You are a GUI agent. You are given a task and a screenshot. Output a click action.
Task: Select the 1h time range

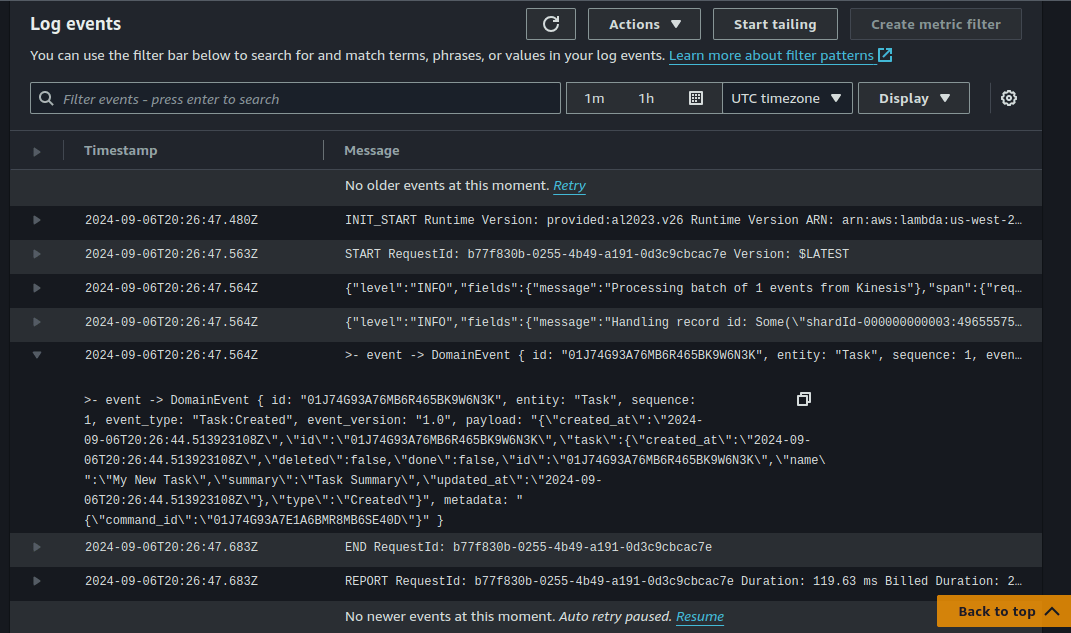tap(646, 98)
